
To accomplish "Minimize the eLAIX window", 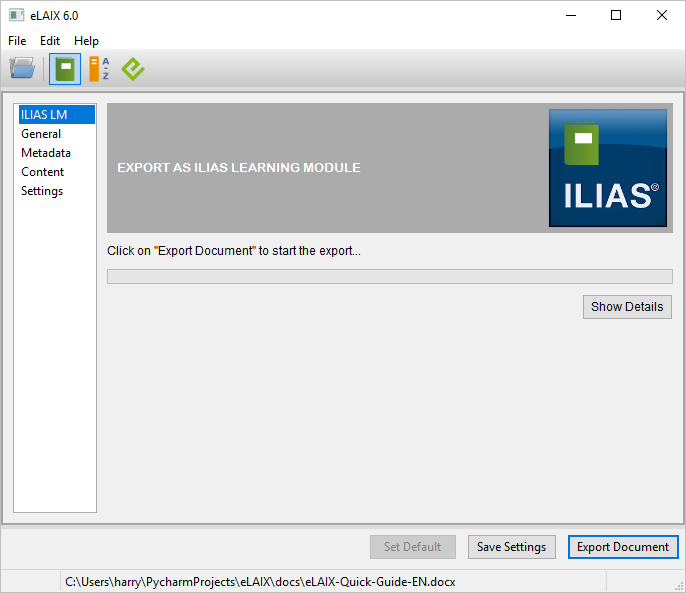I will 571,15.
